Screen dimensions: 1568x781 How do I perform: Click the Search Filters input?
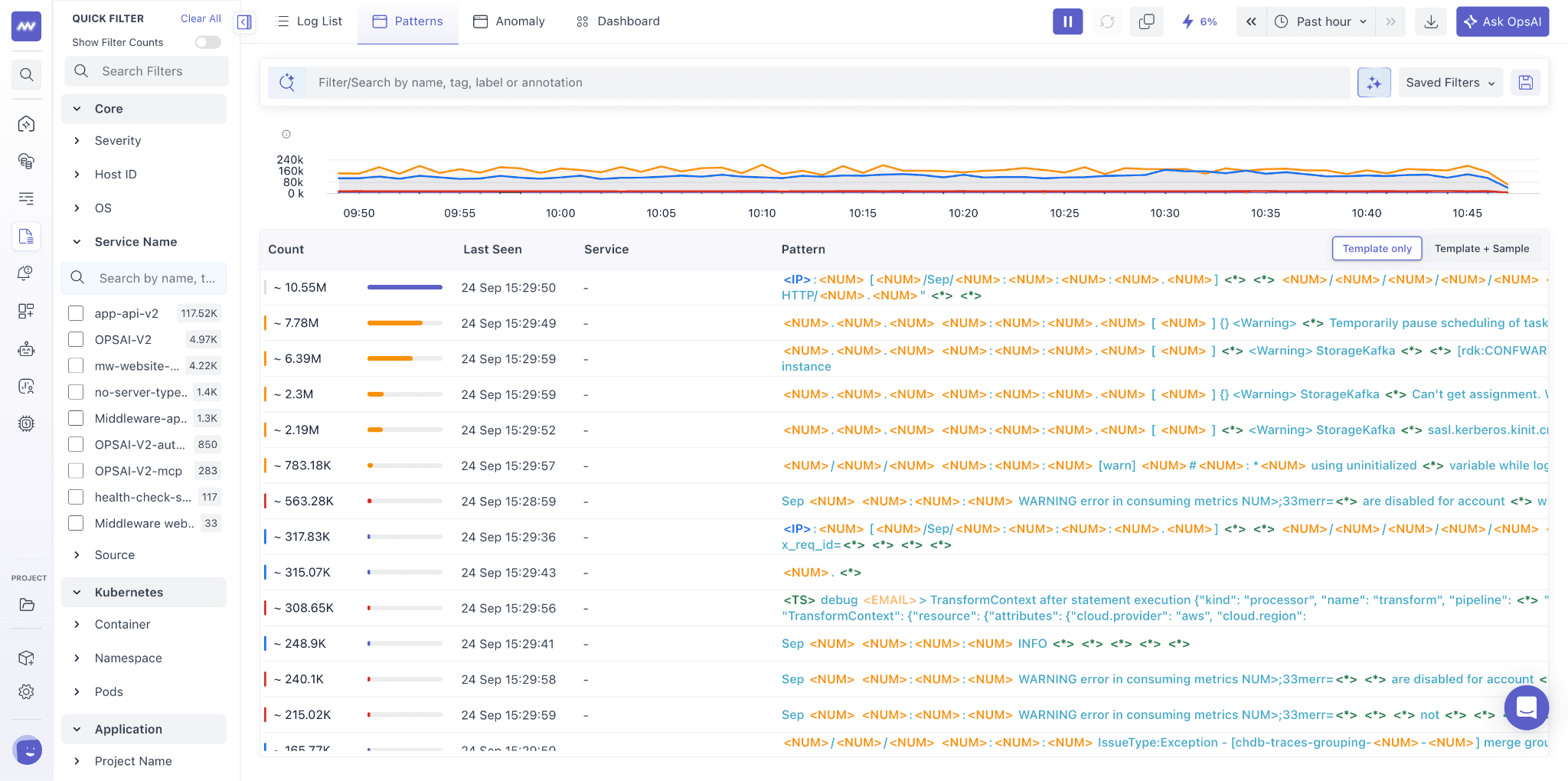click(x=146, y=71)
